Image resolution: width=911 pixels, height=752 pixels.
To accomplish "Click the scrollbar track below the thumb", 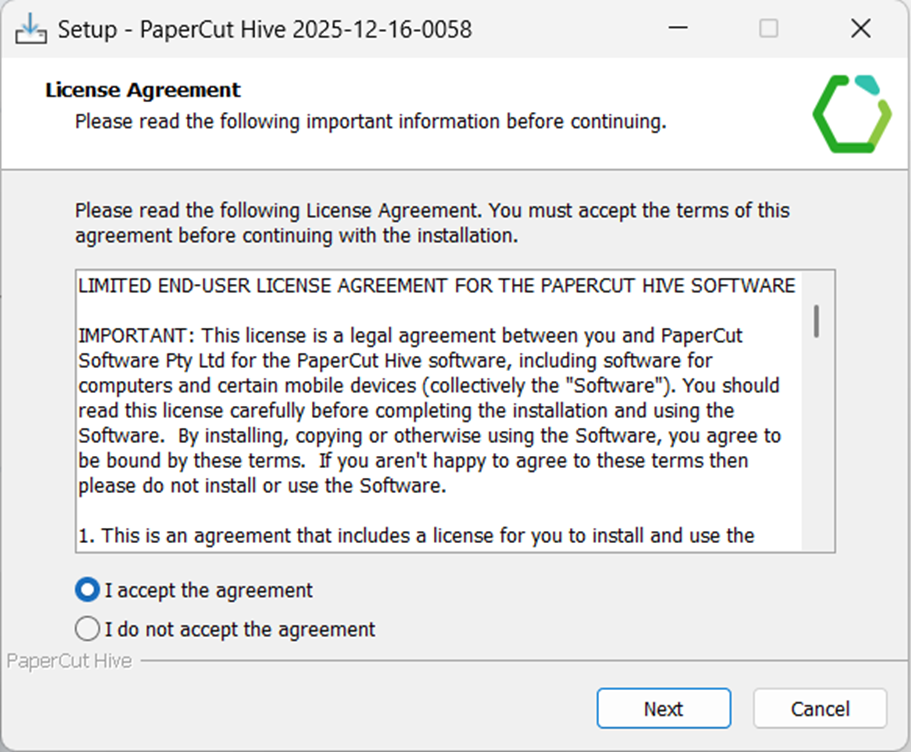I will coord(817,450).
